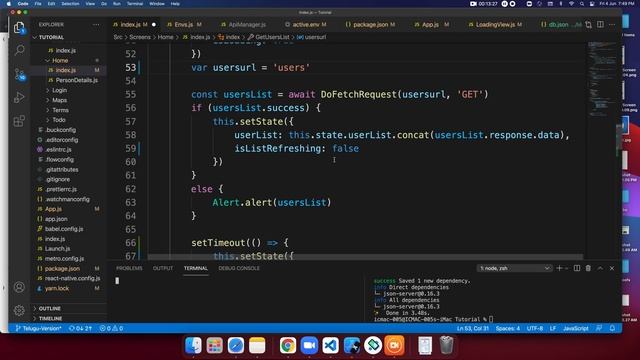This screenshot has height=360, width=640.
Task: Open the Extensions view
Action: pyautogui.click(x=19, y=121)
